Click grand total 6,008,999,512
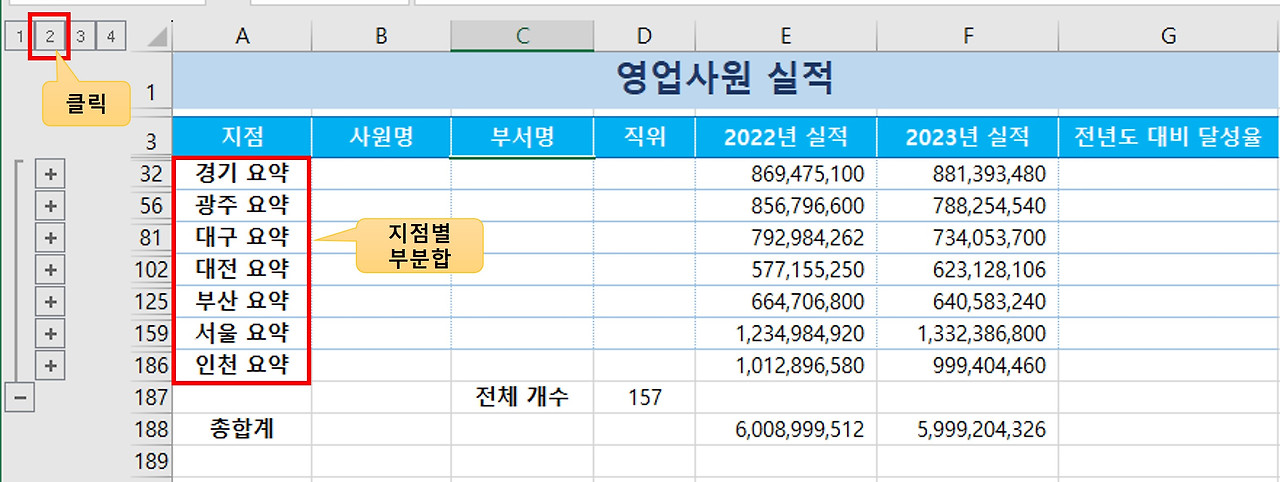Screen dimensions: 1280x482 [x=786, y=430]
